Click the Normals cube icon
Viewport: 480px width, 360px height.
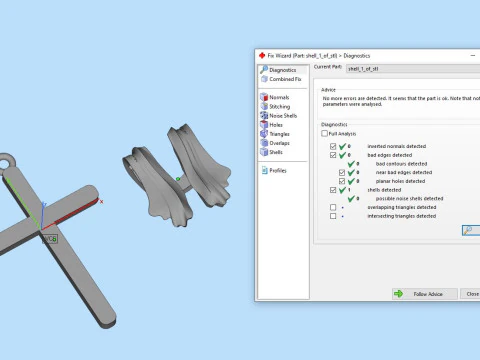tap(264, 97)
